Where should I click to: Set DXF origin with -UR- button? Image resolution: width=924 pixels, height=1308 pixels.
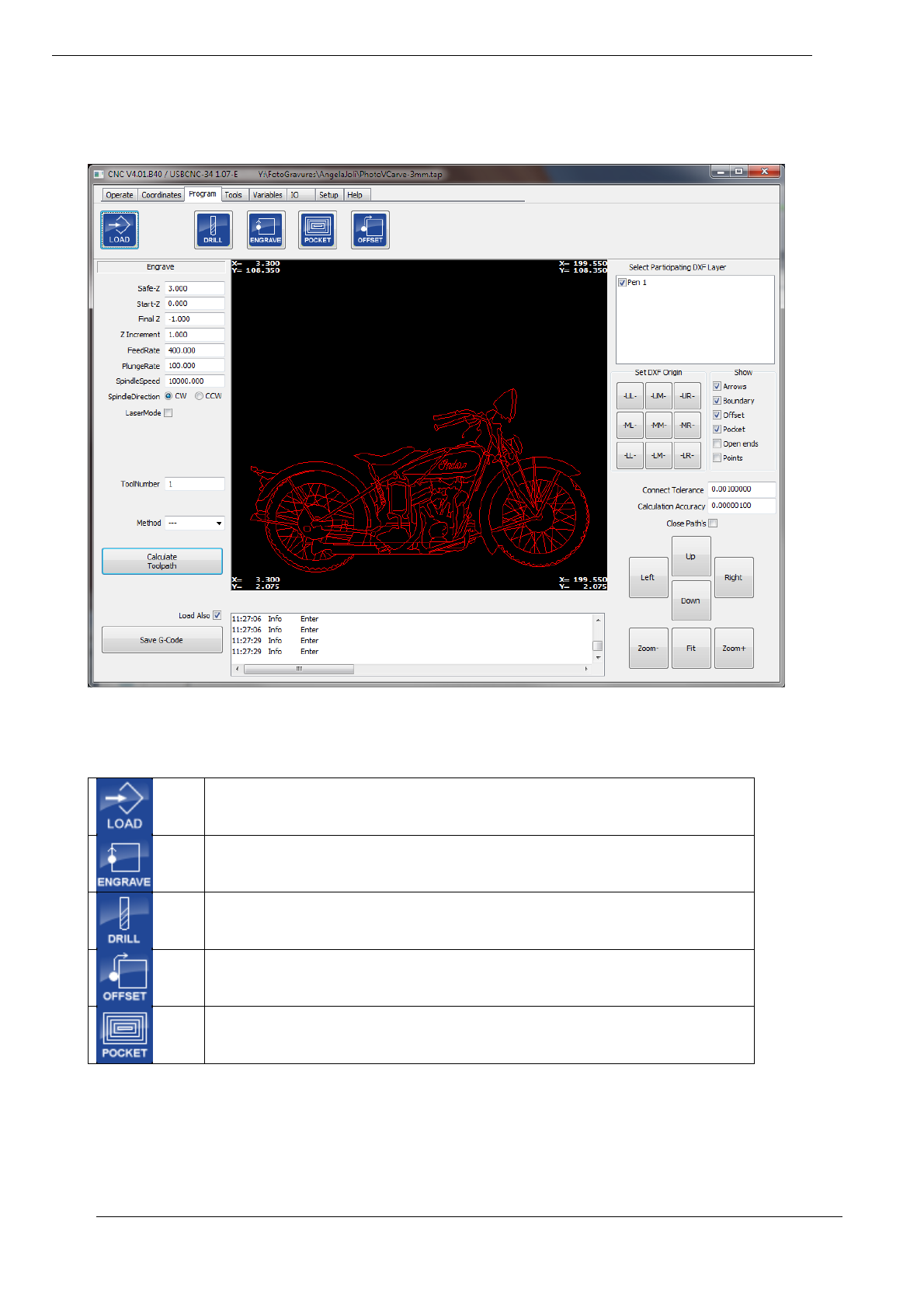[687, 396]
